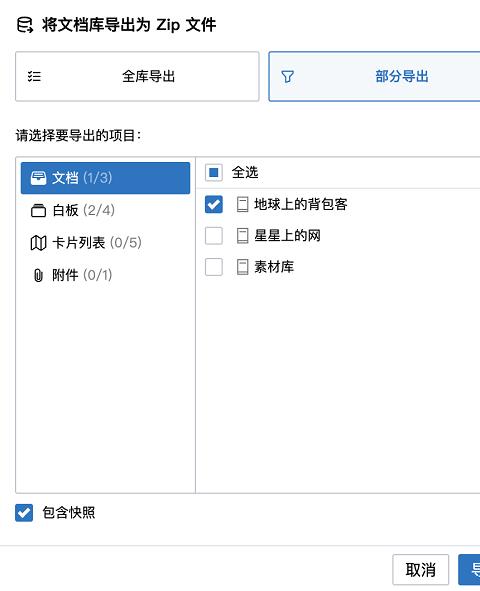Screen dimensions: 480x591
Task: Click the funnel filter icon in 部分导出
Action: point(287,77)
